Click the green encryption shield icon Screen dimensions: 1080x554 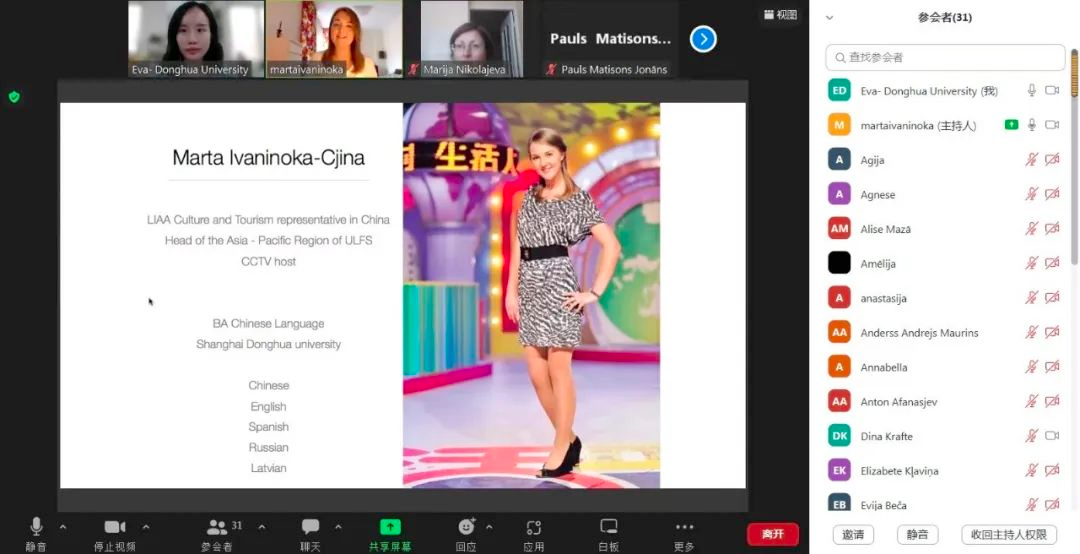click(x=14, y=97)
